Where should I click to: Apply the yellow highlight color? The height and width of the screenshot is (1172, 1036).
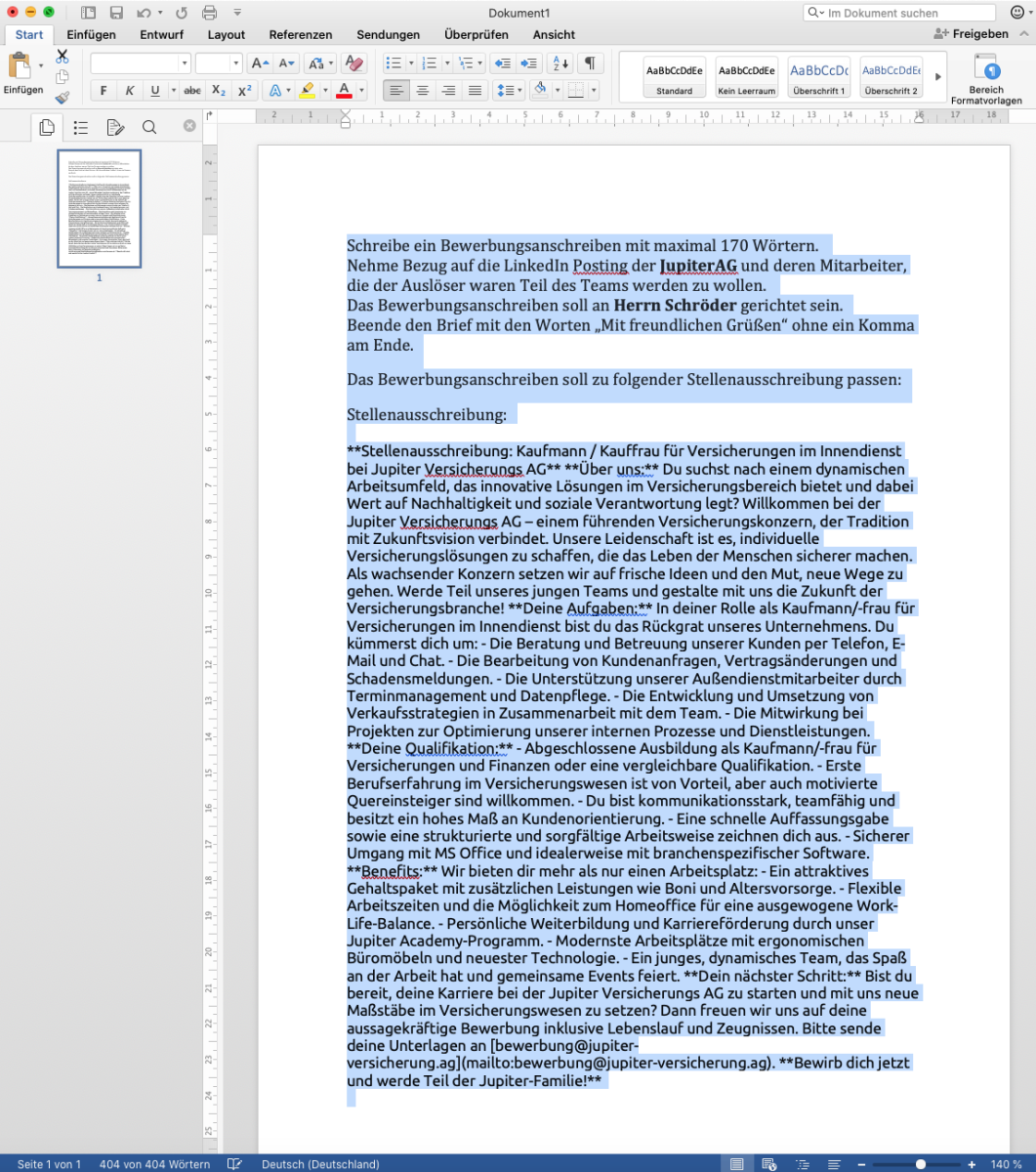[x=307, y=91]
